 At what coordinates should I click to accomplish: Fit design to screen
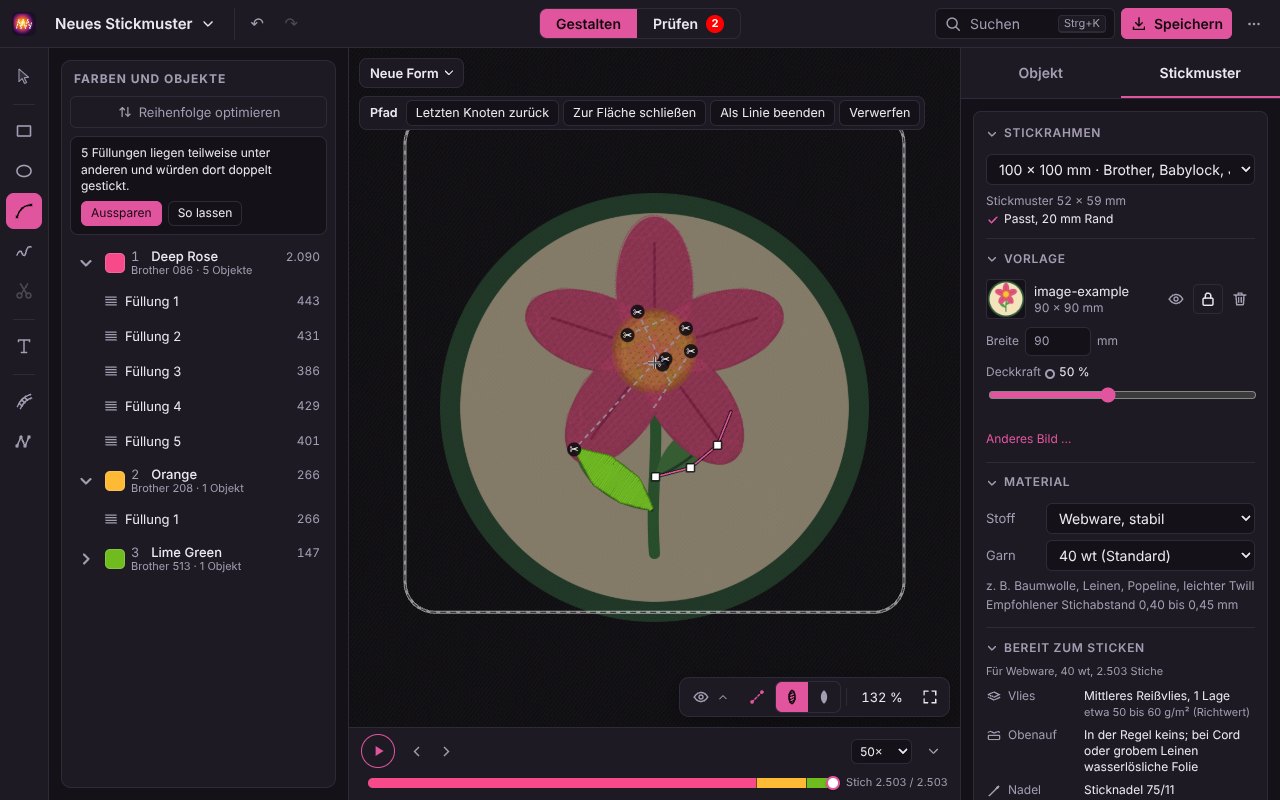[930, 697]
